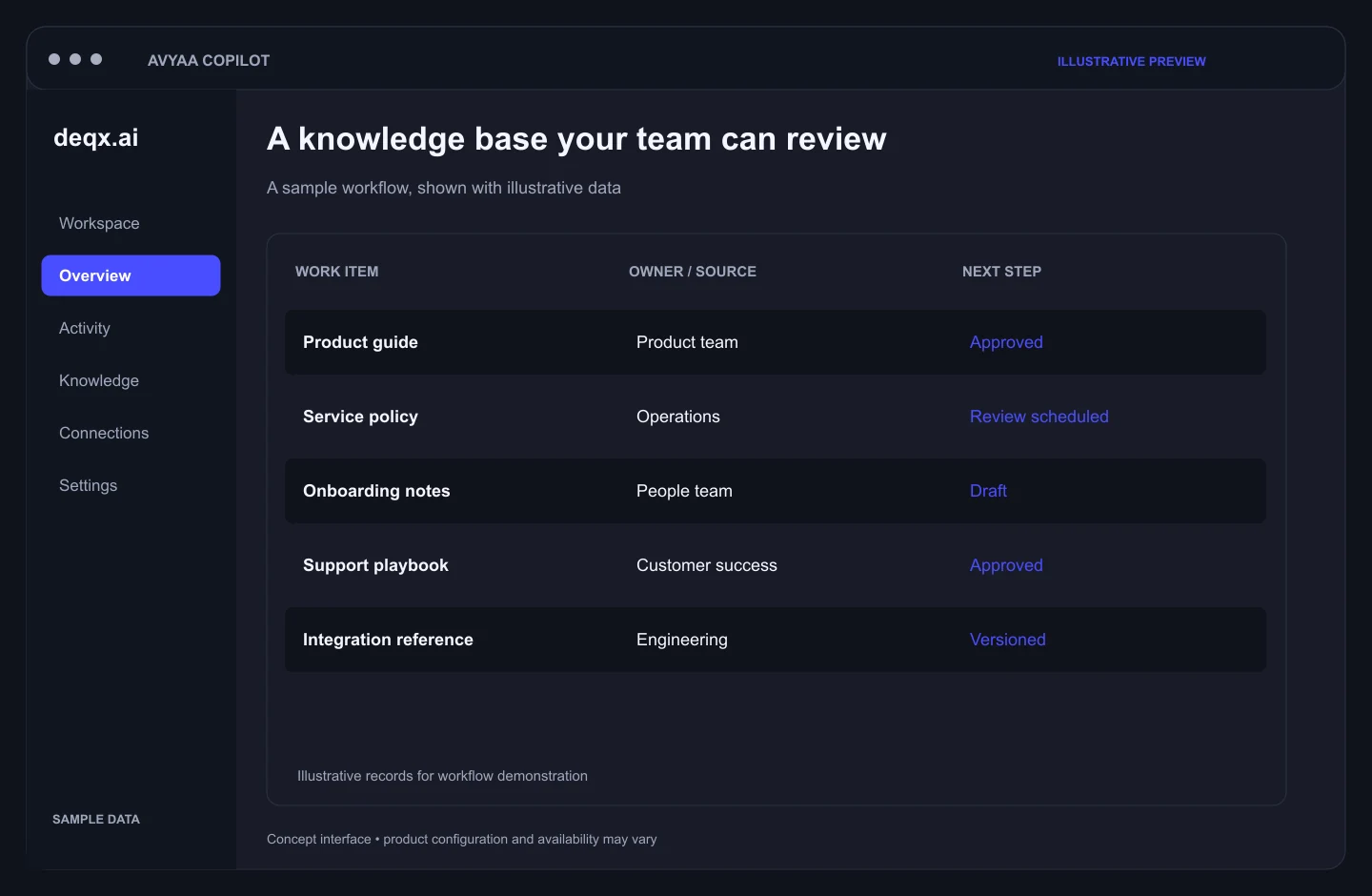The width and height of the screenshot is (1372, 896).
Task: Select the Service policy row title
Action: pyautogui.click(x=360, y=417)
